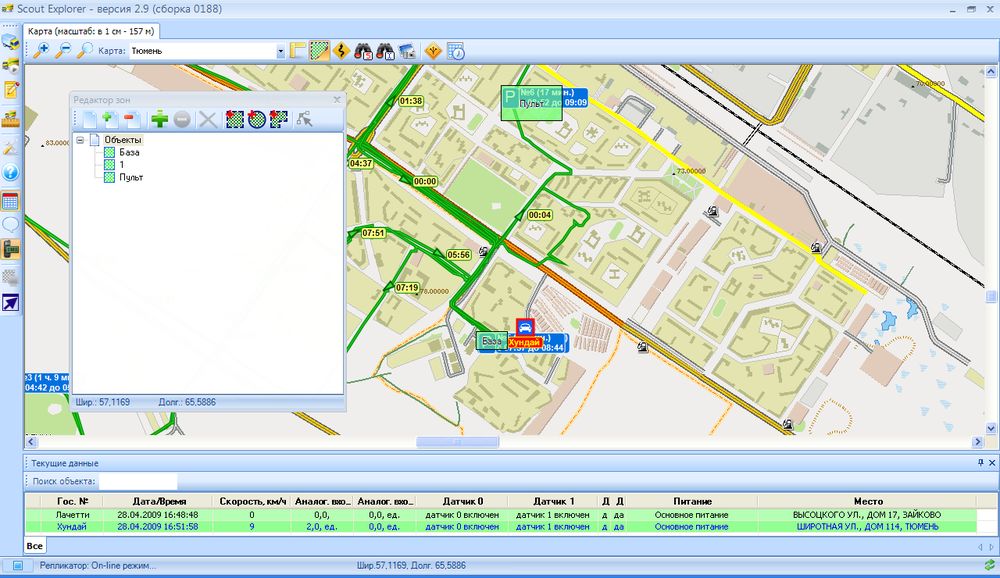Click the parking P marker near Пульт

coord(510,98)
